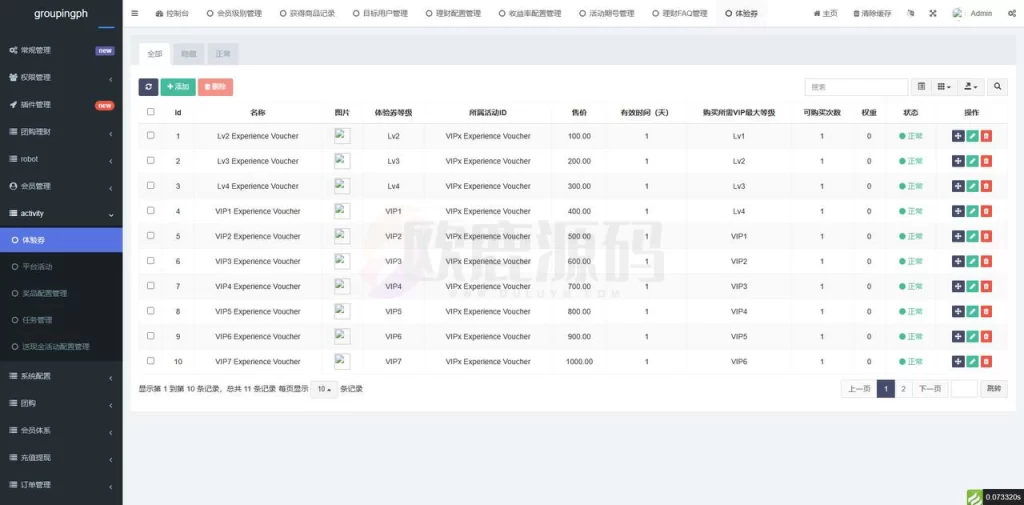Click the language switch icon in header
This screenshot has width=1024, height=505.
(911, 13)
